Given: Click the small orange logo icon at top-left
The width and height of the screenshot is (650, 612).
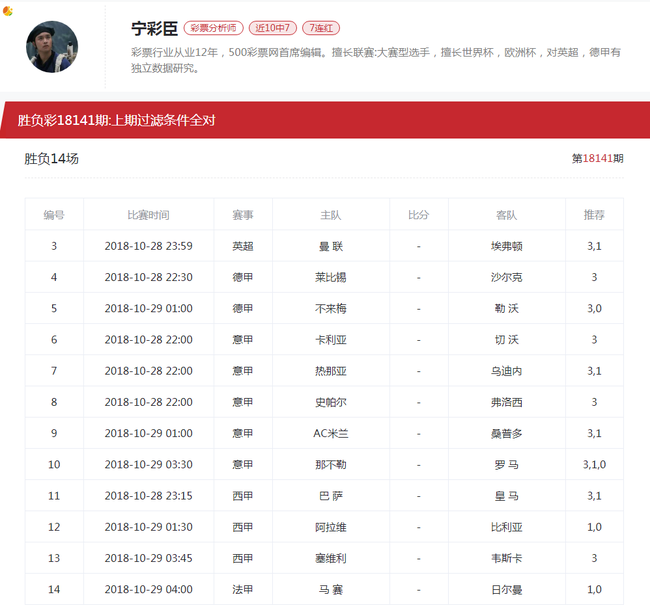Looking at the screenshot, I should pyautogui.click(x=7, y=11).
